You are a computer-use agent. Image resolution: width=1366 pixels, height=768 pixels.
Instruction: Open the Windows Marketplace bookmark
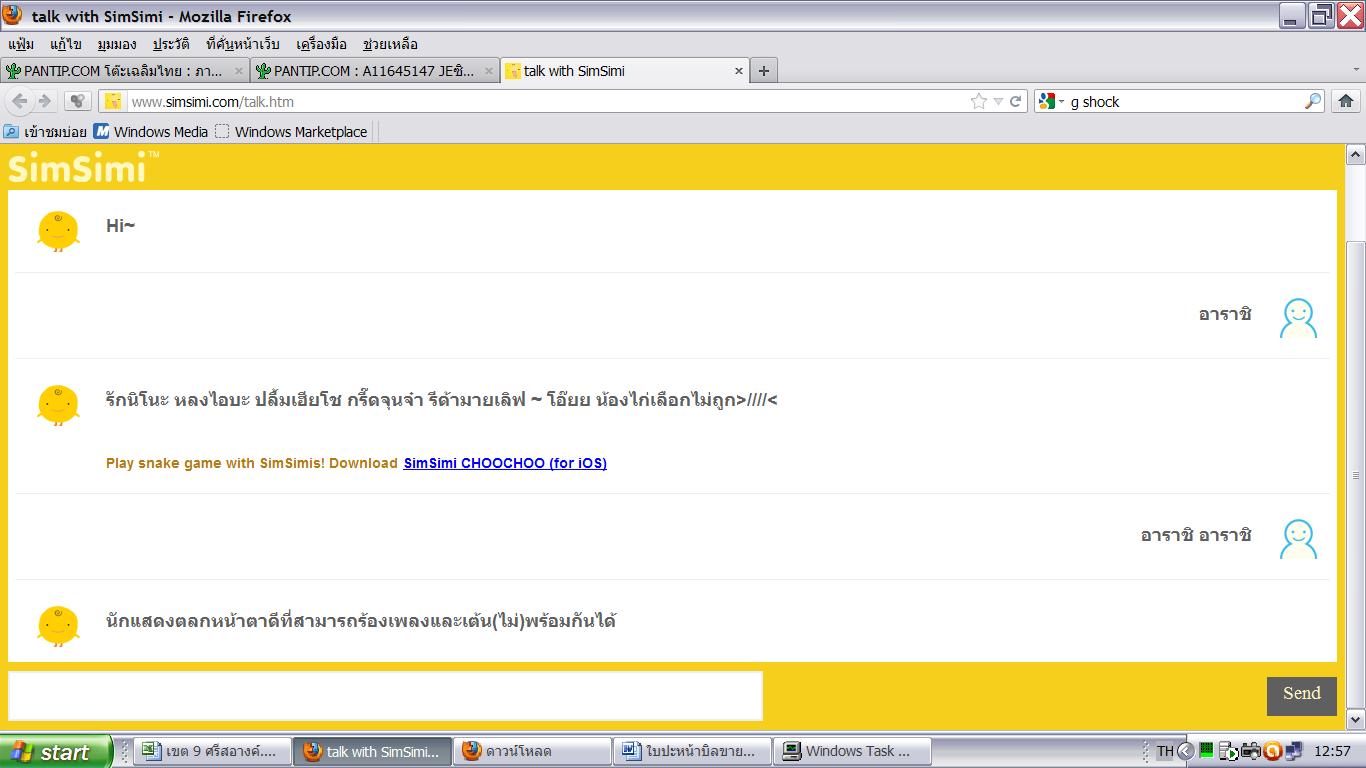click(x=292, y=132)
